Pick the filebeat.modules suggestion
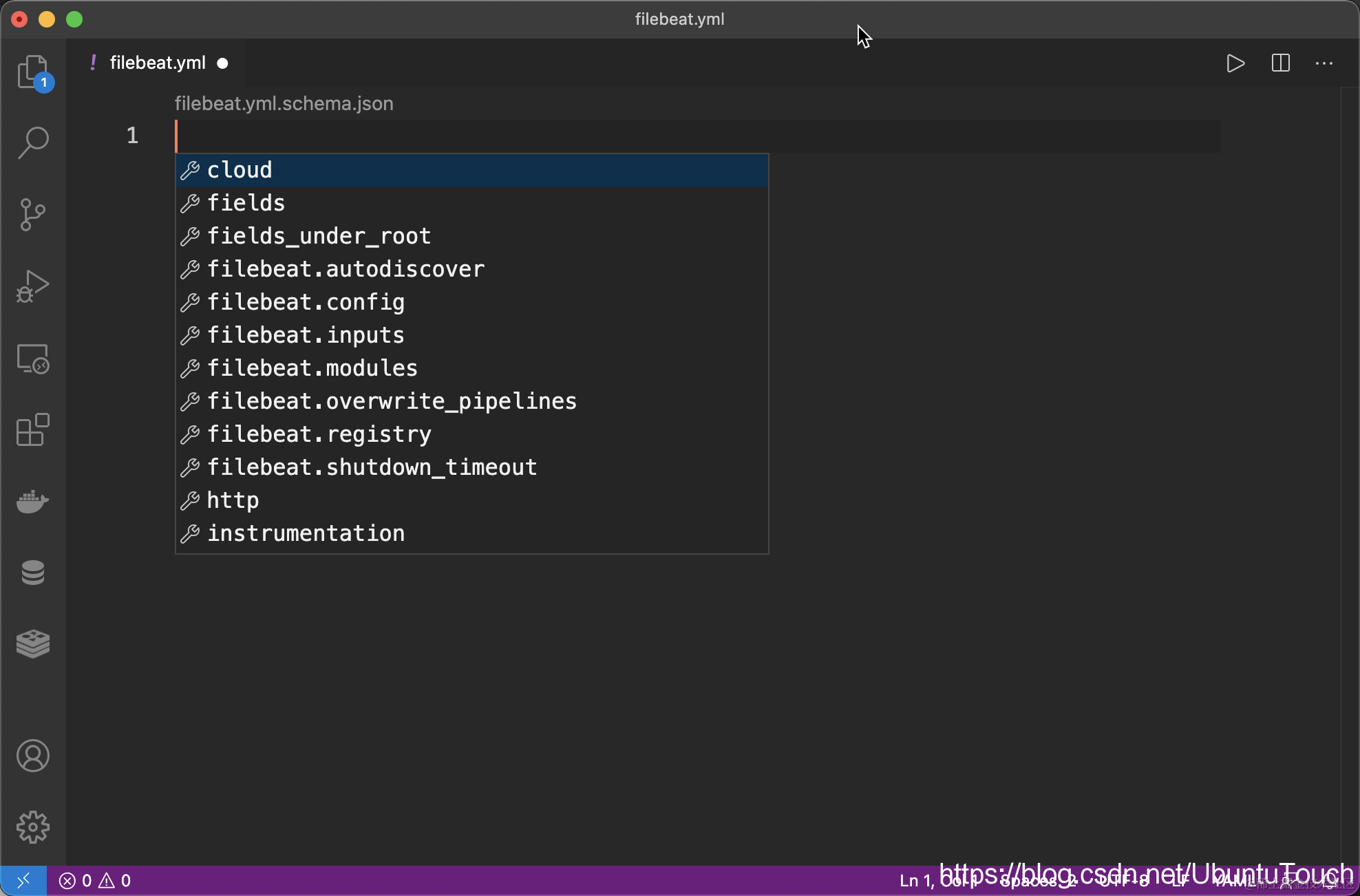Image resolution: width=1360 pixels, height=896 pixels. click(x=312, y=368)
